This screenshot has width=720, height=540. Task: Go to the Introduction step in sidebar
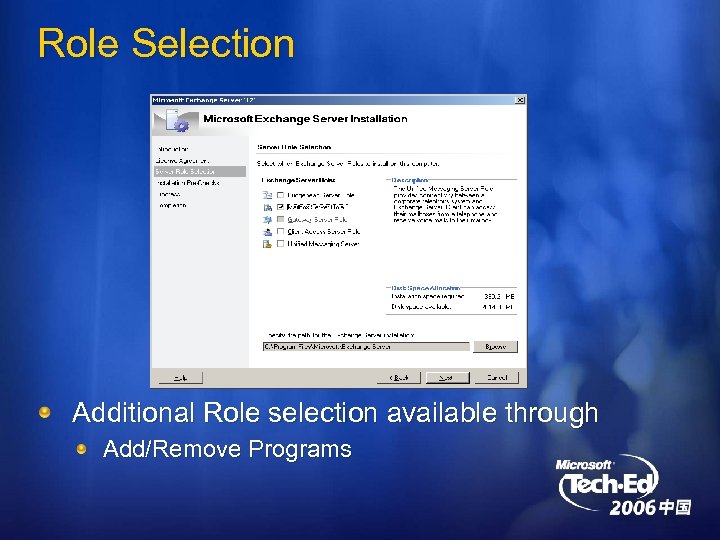[x=173, y=149]
